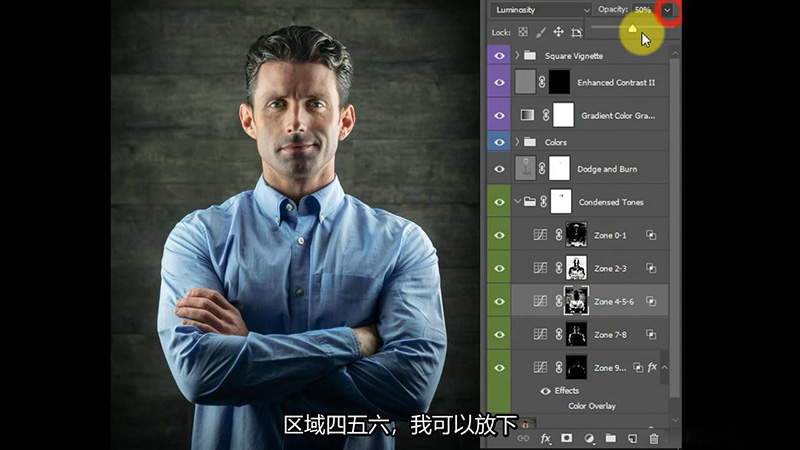Viewport: 800px width, 450px height.
Task: Move the opacity slider triangle handle
Action: [x=632, y=29]
